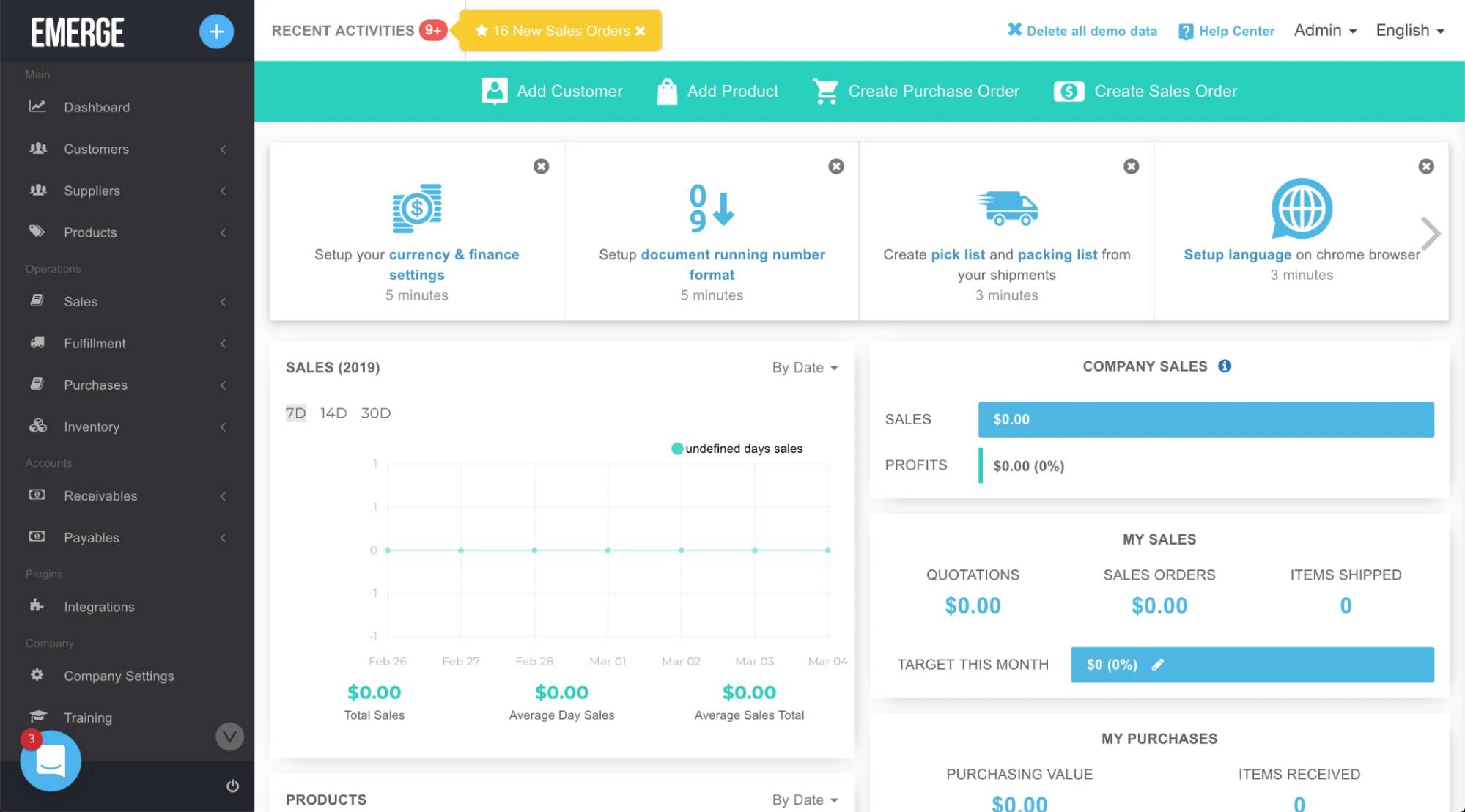Viewport: 1465px width, 812px height.
Task: Open the By Date dropdown on sales chart
Action: click(x=805, y=367)
